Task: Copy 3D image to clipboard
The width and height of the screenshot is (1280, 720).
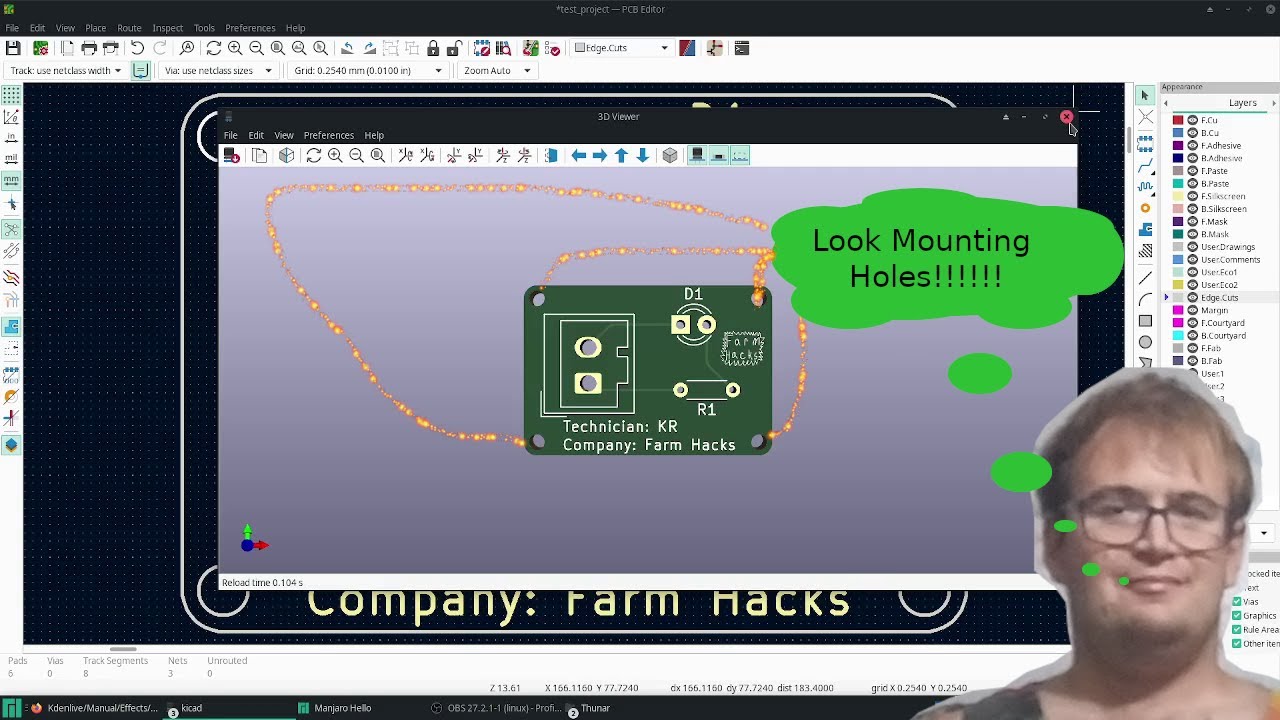Action: tap(260, 155)
